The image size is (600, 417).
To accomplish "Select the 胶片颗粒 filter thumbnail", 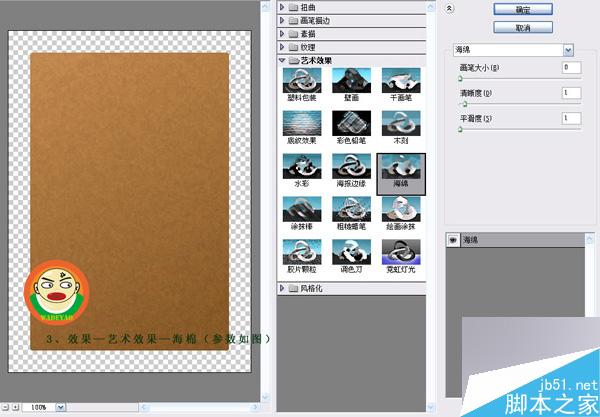I will click(302, 252).
